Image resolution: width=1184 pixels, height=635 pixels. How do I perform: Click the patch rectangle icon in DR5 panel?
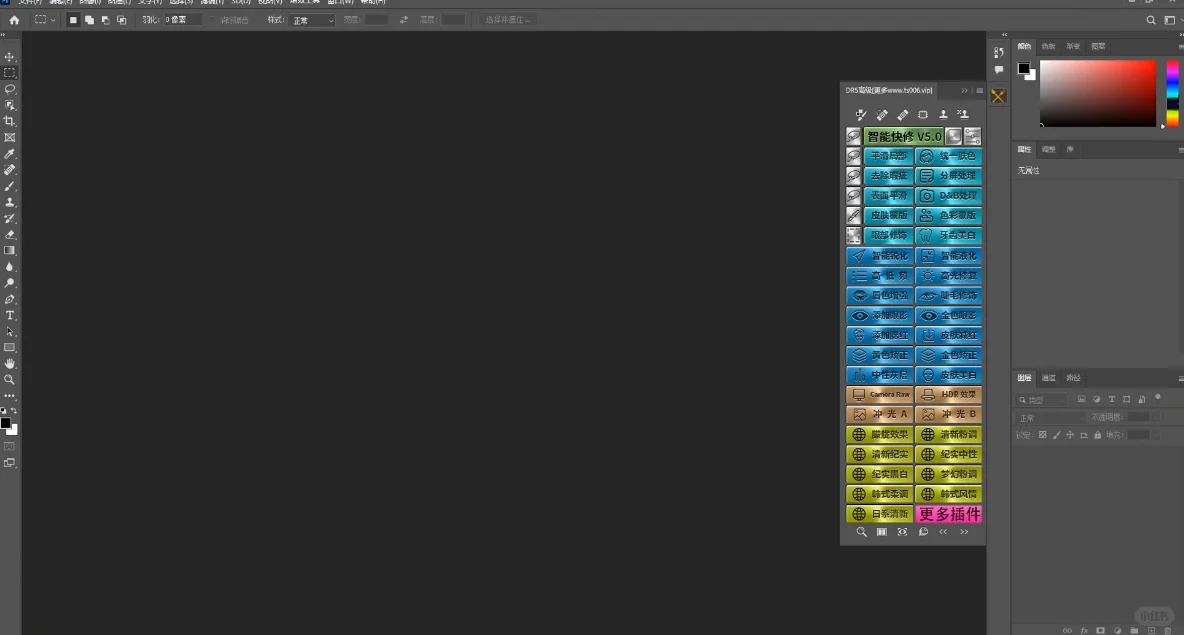tap(923, 115)
